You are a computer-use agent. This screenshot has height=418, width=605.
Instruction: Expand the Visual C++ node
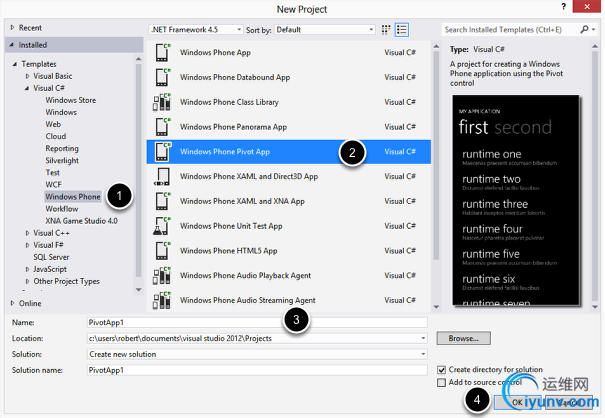27,233
